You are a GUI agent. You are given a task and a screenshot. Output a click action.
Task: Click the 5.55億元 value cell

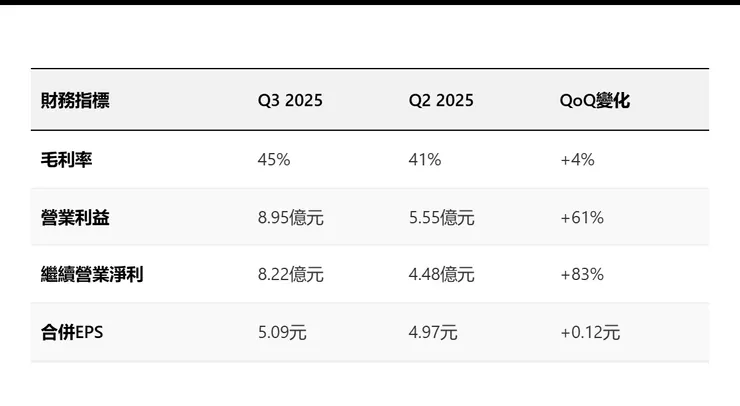pyautogui.click(x=441, y=217)
